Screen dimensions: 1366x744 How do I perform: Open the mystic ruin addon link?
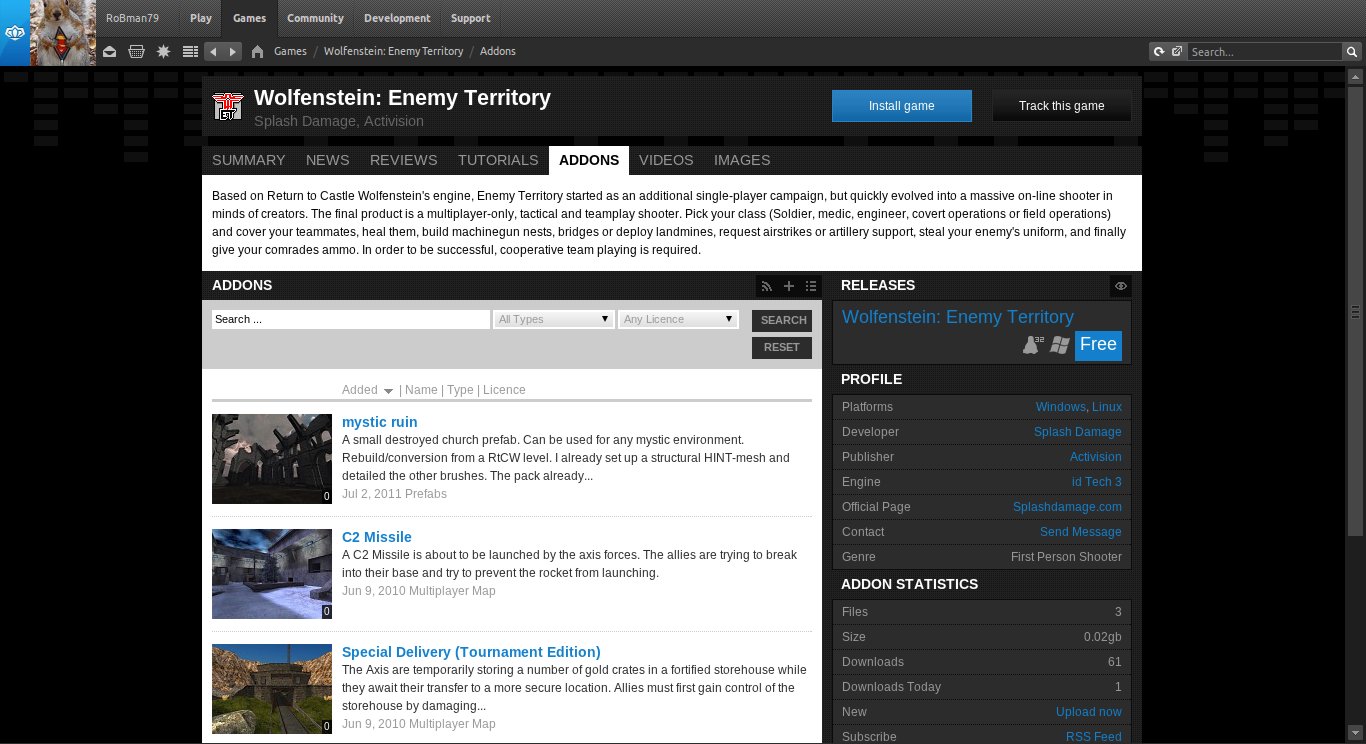coord(379,422)
